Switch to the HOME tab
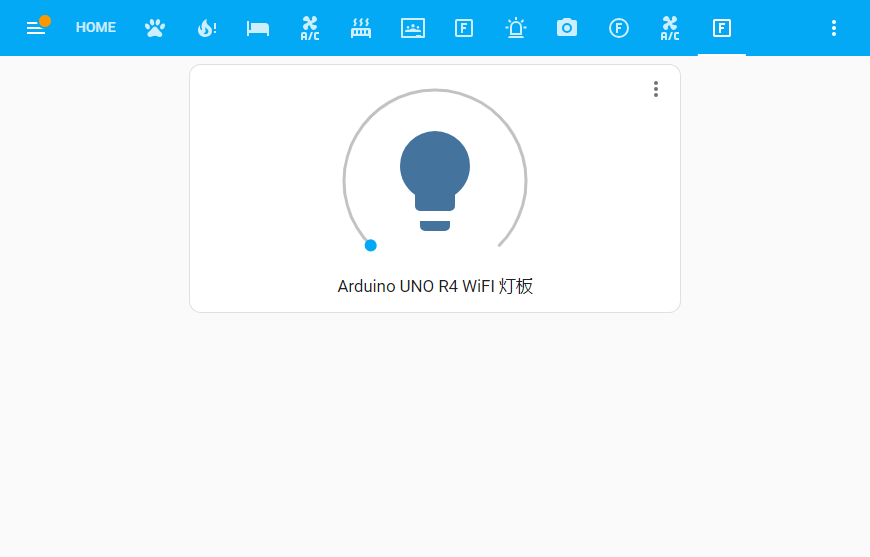 pos(95,28)
